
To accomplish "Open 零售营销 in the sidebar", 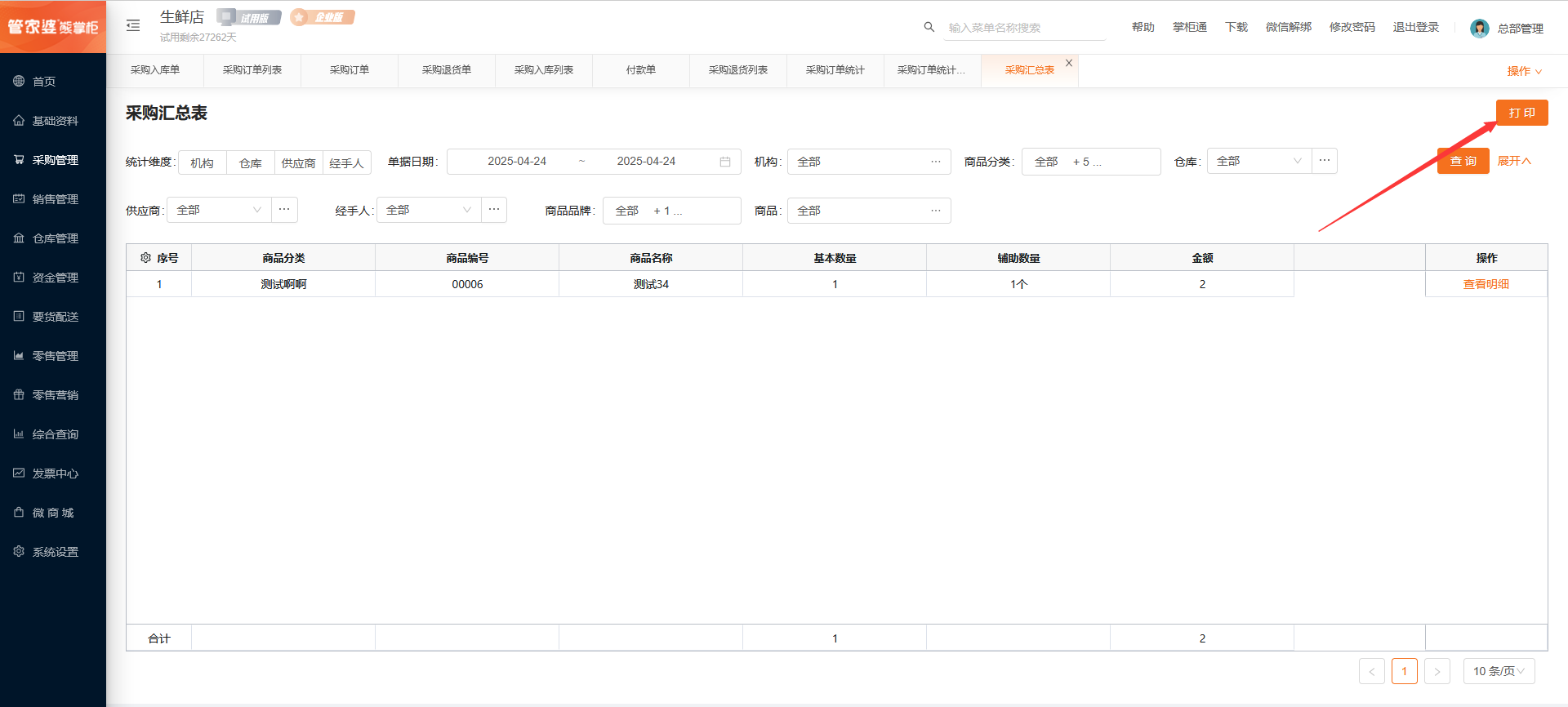I will (x=53, y=395).
